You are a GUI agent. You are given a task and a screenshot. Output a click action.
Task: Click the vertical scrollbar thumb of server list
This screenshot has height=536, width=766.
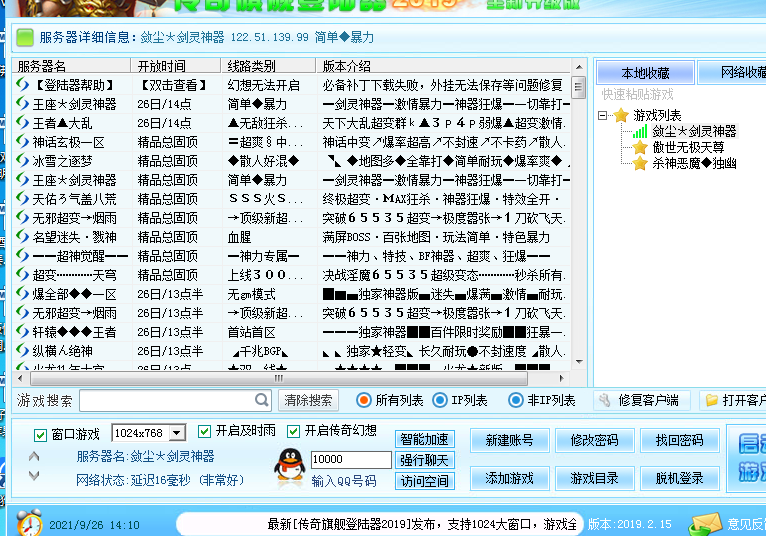578,87
